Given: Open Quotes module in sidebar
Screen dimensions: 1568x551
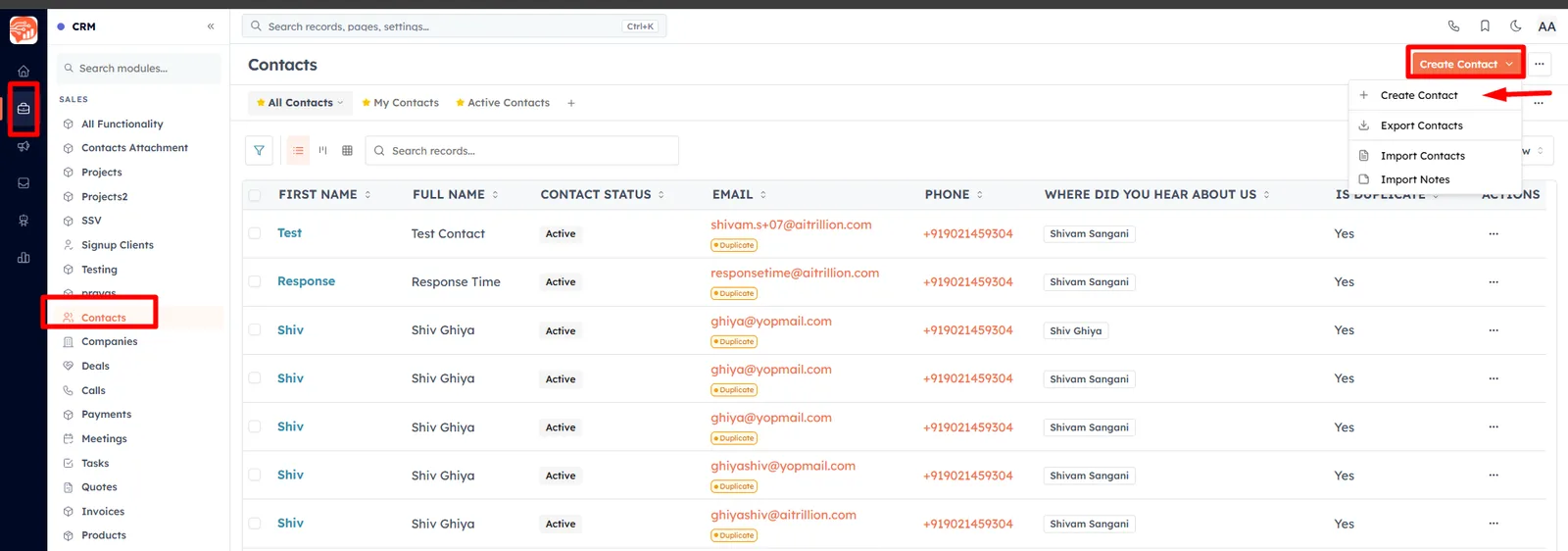Looking at the screenshot, I should [x=99, y=487].
